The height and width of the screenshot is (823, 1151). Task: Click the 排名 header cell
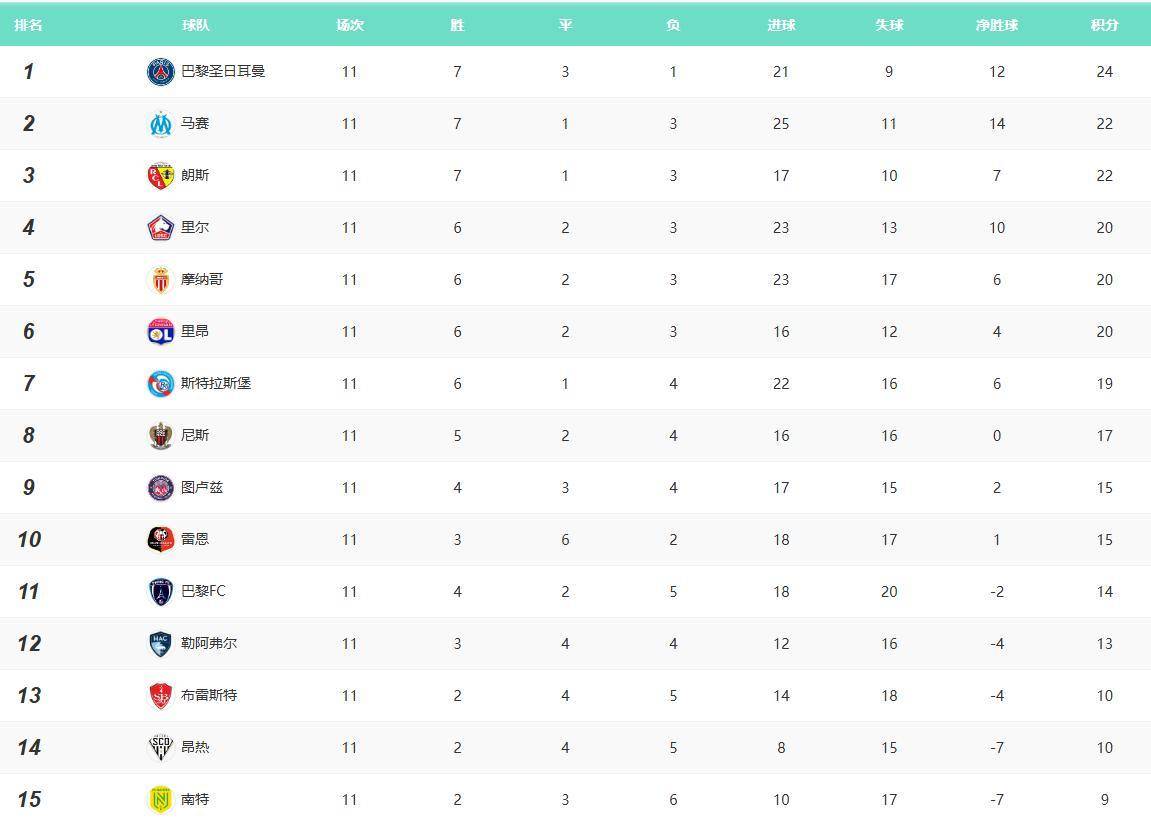[29, 25]
